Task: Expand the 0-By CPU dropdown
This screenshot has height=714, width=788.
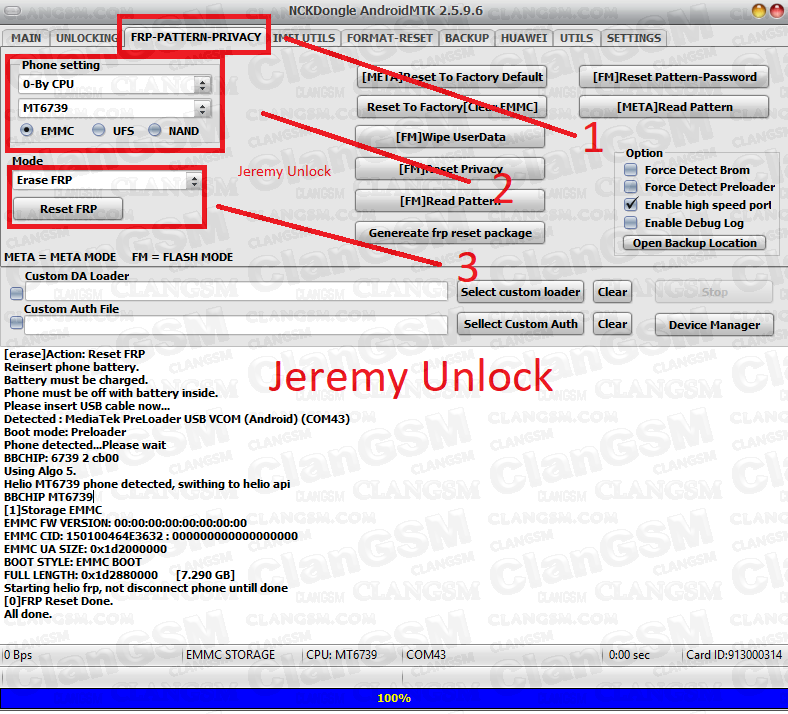Action: [x=115, y=84]
